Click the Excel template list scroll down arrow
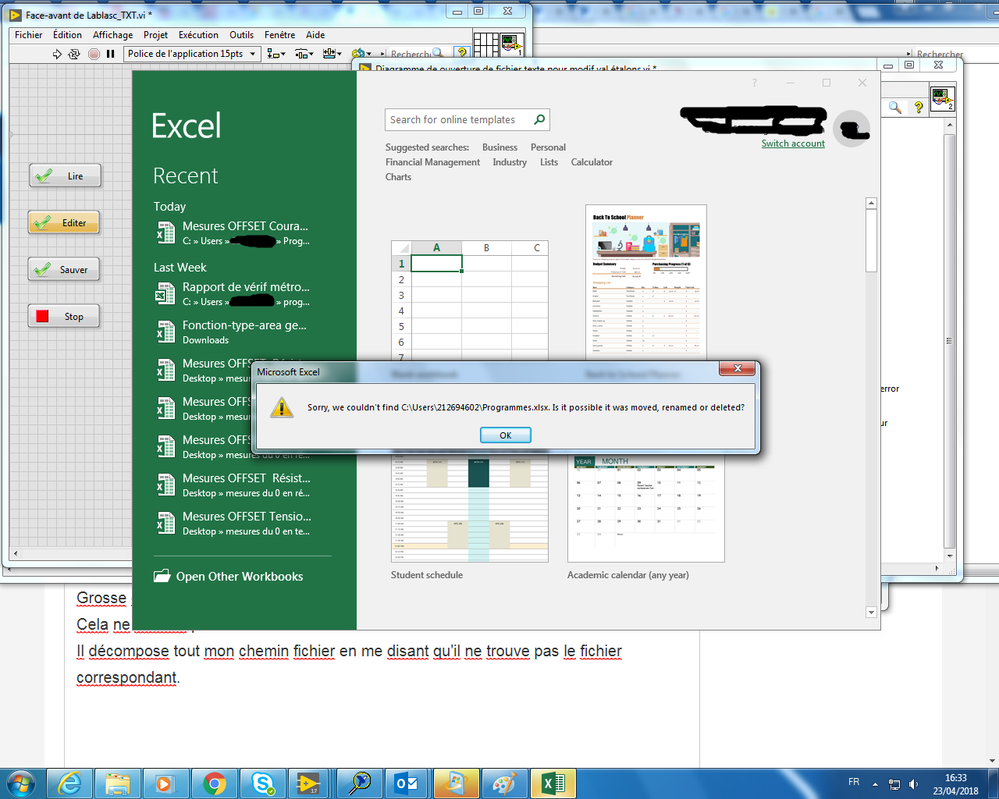This screenshot has height=799, width=999. 871,612
